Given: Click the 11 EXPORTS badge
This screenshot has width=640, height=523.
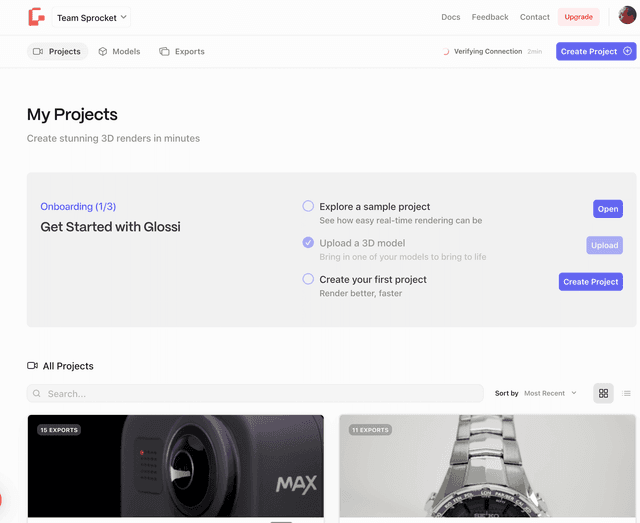Looking at the screenshot, I should (x=370, y=430).
